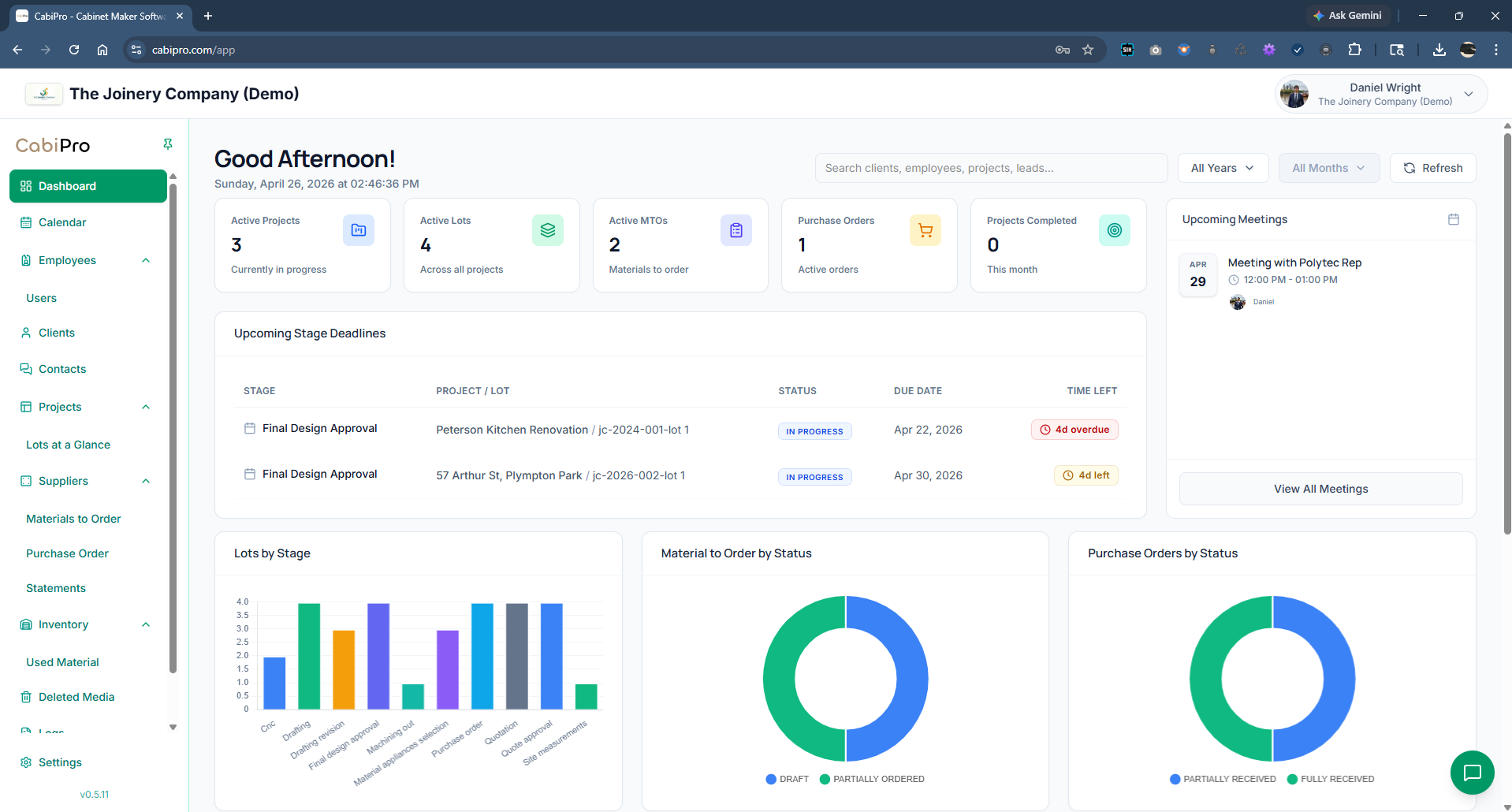
Task: Click the Active Lots layers icon
Action: tap(547, 230)
